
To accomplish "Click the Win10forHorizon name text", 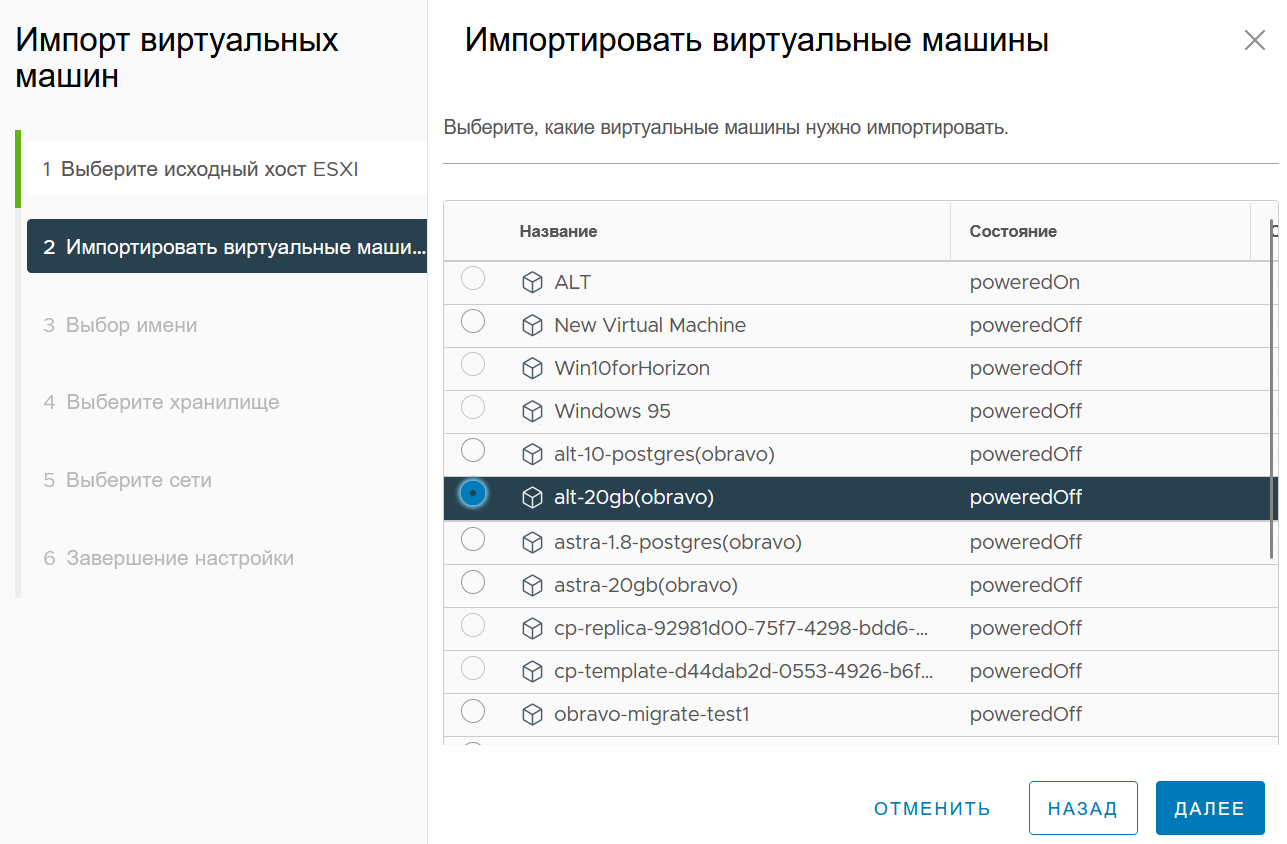I will (x=632, y=368).
